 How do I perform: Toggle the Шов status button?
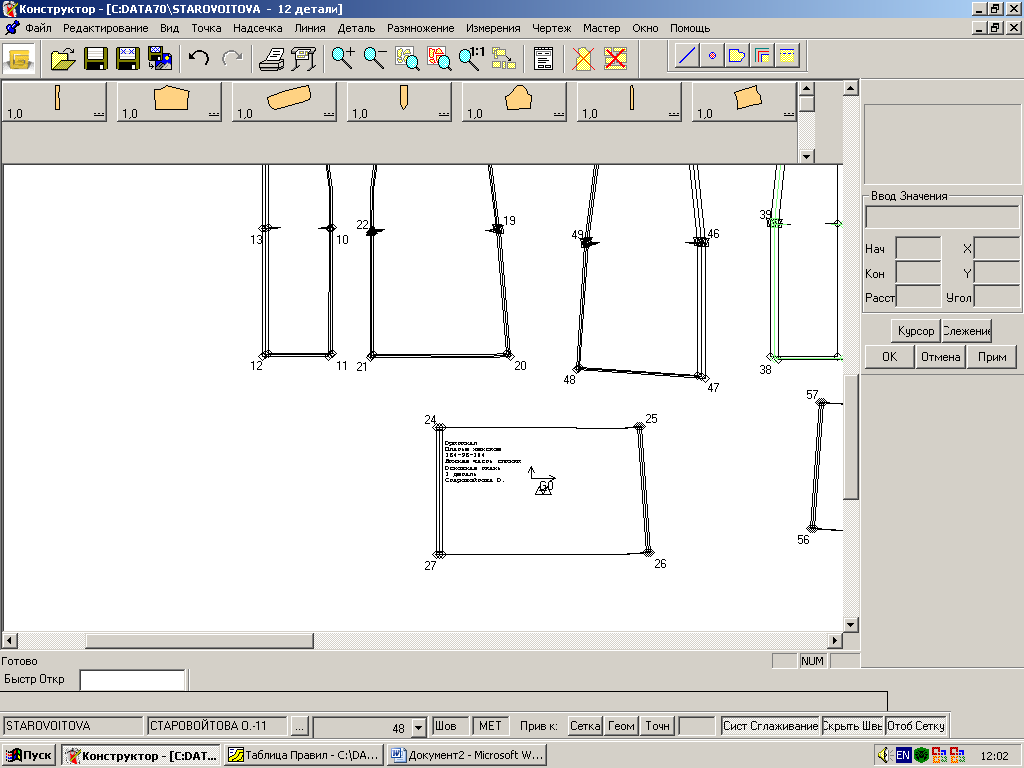(451, 726)
